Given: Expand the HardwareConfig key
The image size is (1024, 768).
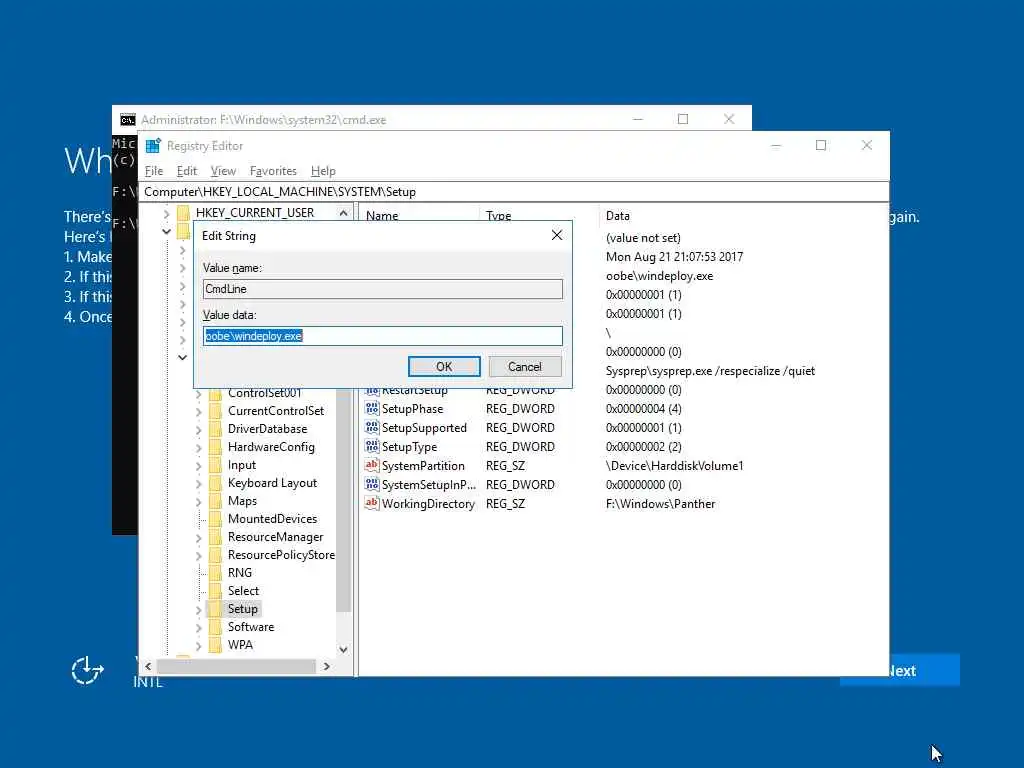Looking at the screenshot, I should pyautogui.click(x=199, y=448).
